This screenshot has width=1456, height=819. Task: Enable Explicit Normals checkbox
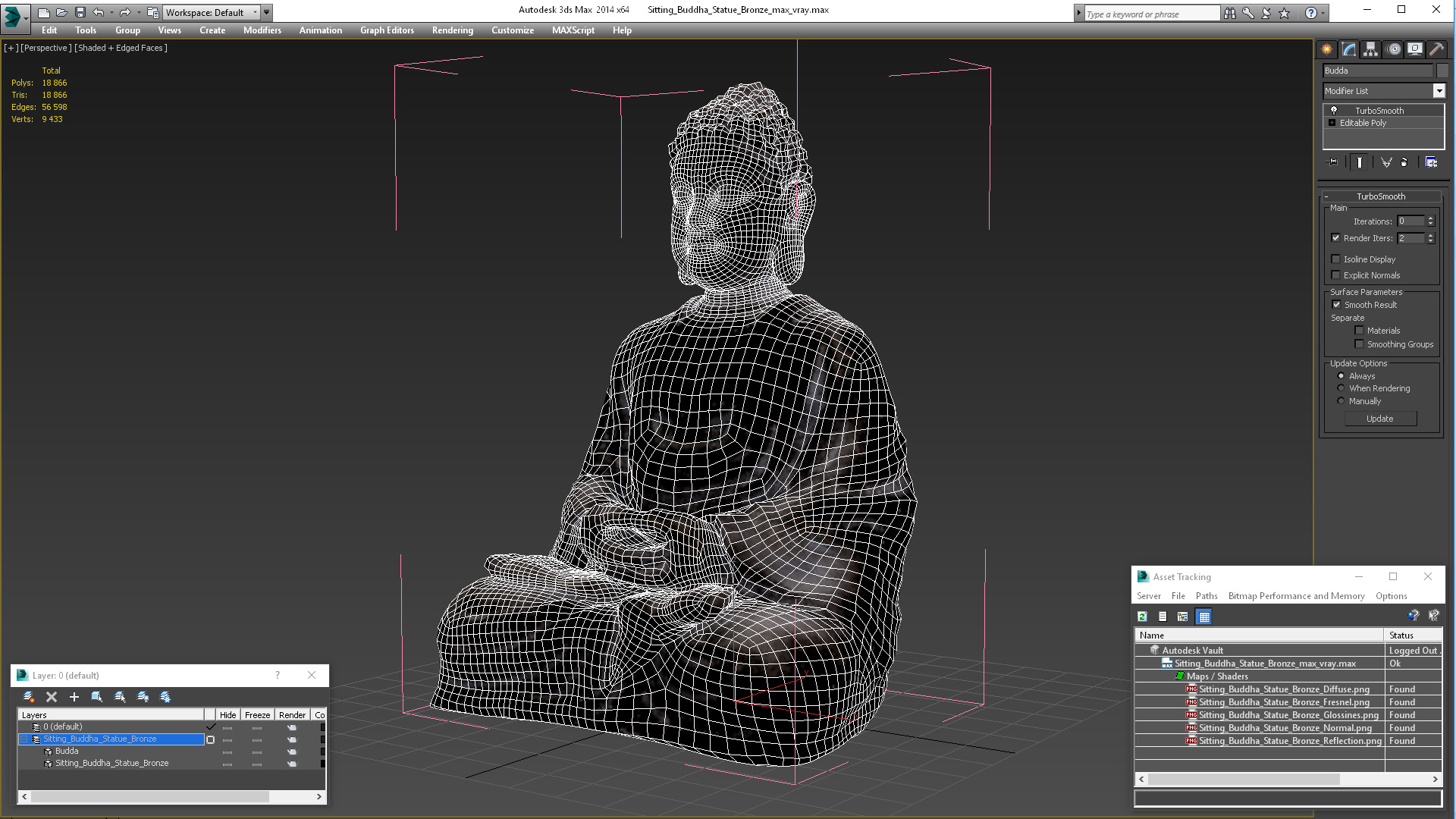[x=1336, y=275]
